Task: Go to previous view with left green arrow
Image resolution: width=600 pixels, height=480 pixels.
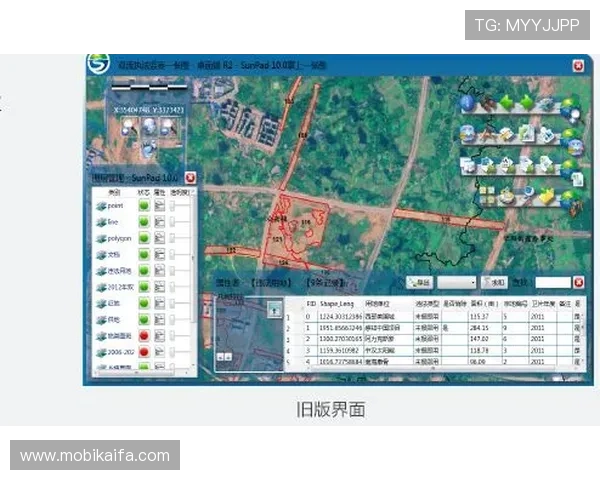Action: (507, 103)
